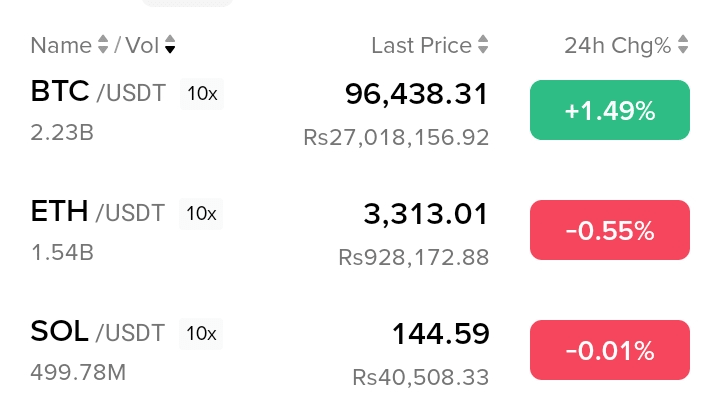Click the Name column header

click(x=61, y=45)
